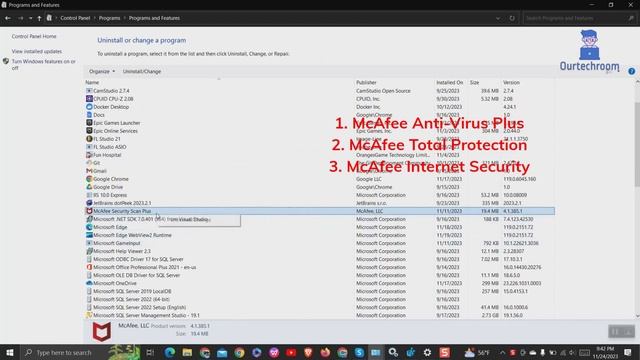Click the Epic Games Launcher icon
The image size is (640, 360).
click(x=89, y=122)
